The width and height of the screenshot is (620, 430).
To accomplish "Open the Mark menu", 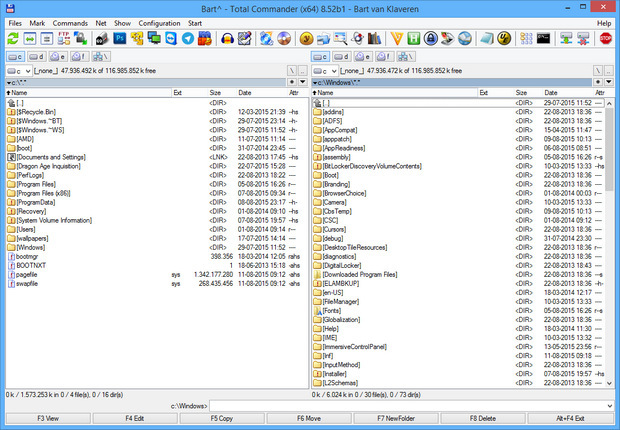I will 37,23.
